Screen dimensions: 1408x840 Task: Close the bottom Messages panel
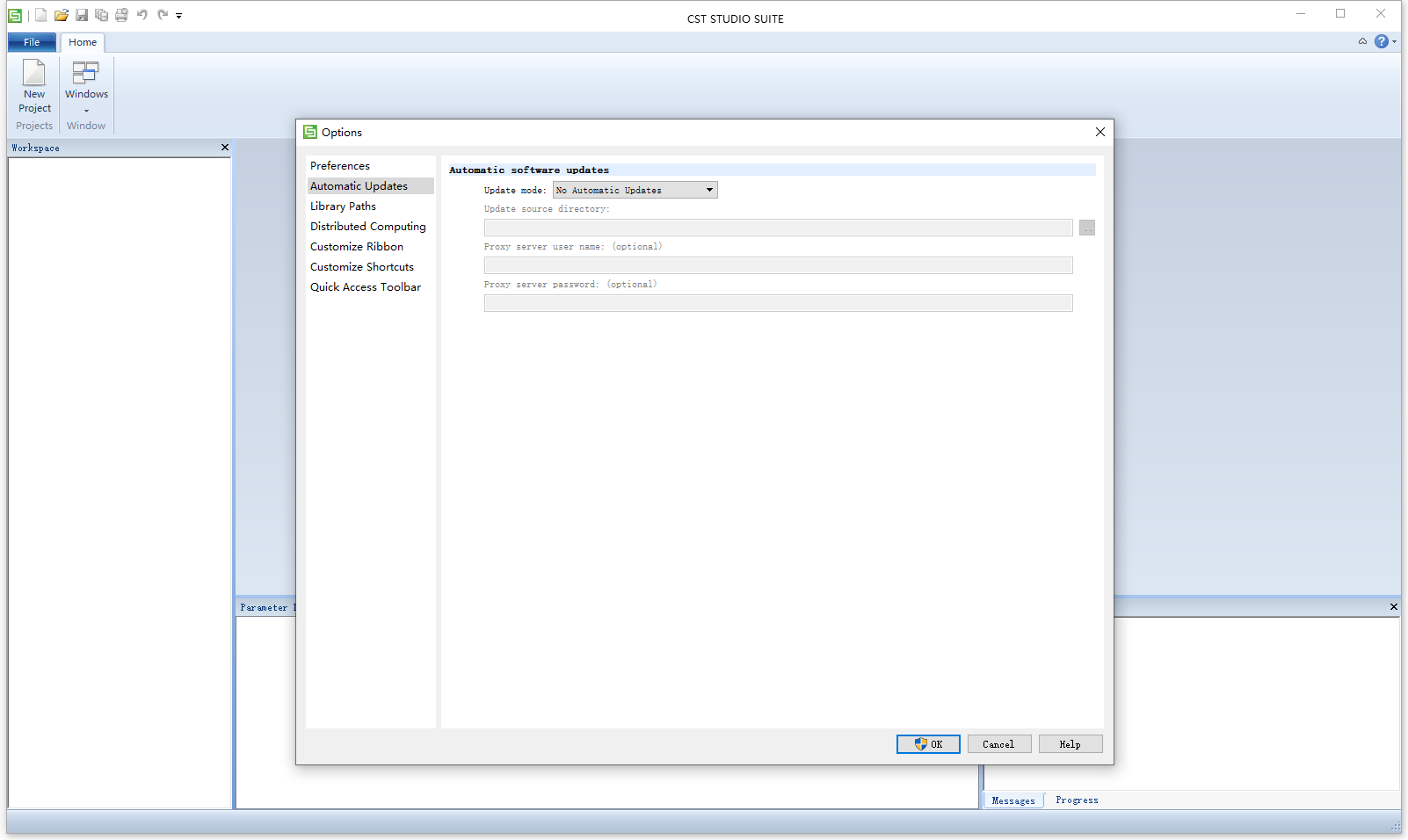[1393, 607]
